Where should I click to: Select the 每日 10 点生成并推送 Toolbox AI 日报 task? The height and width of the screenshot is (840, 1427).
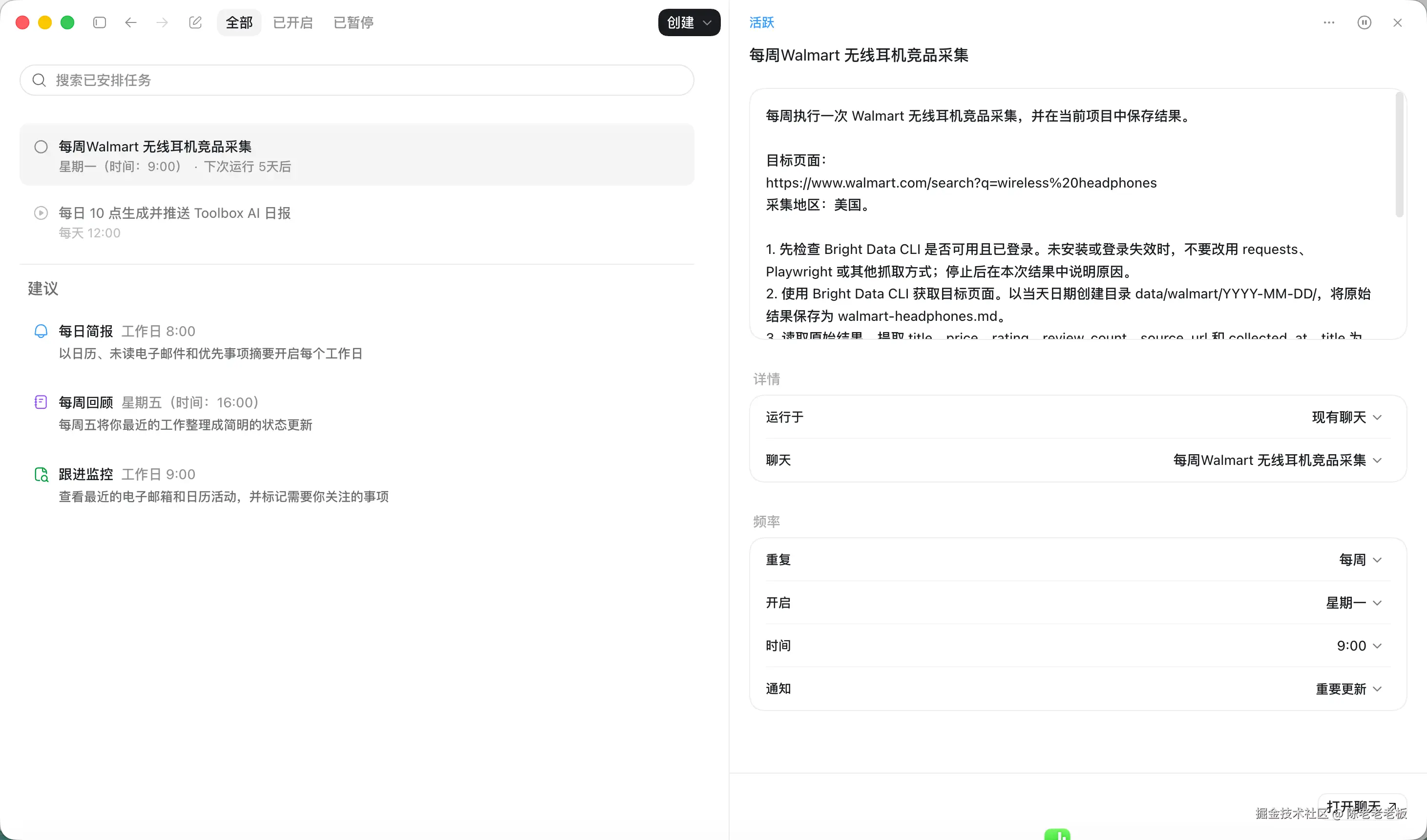click(x=357, y=222)
